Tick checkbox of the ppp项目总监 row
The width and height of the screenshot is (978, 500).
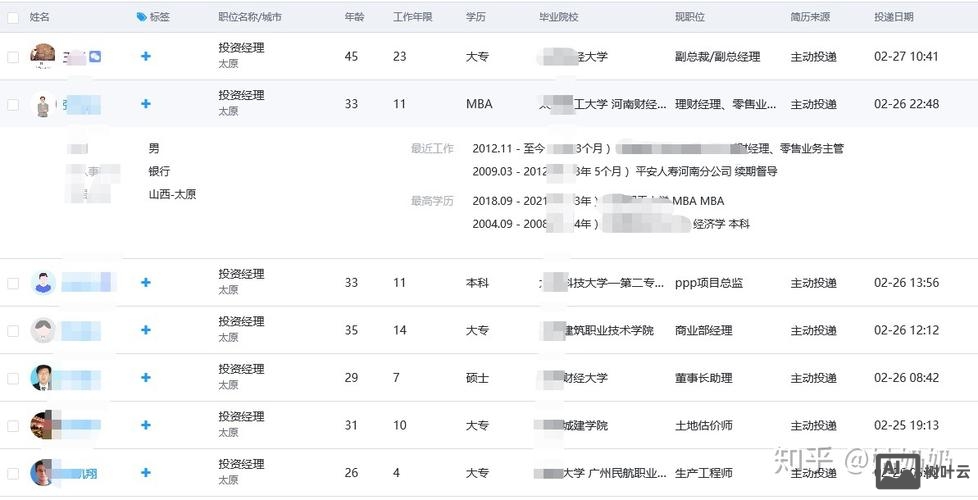pos(12,283)
